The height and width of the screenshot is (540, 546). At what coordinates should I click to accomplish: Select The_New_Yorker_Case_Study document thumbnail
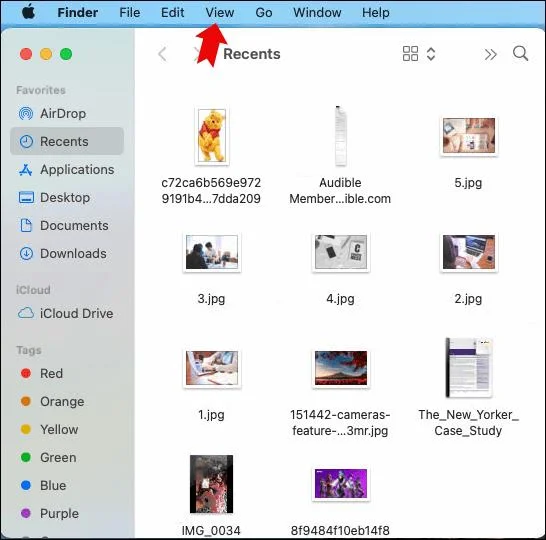point(469,368)
